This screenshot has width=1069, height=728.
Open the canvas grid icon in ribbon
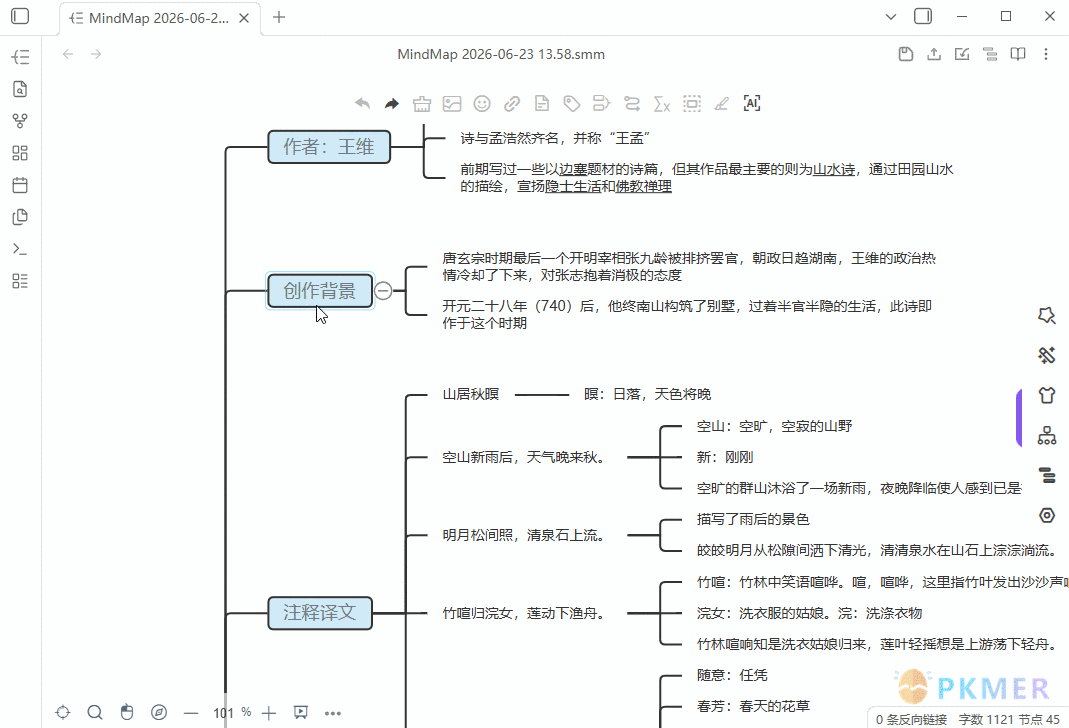(x=20, y=153)
